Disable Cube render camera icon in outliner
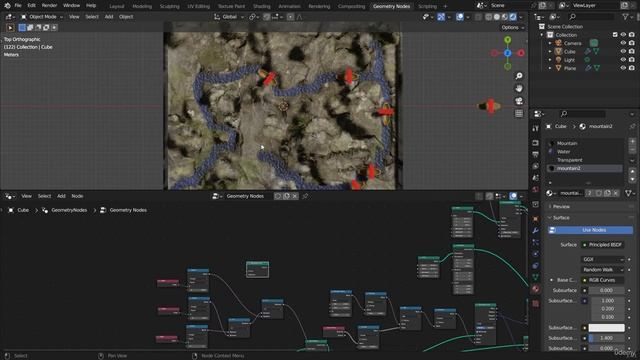The height and width of the screenshot is (360, 640). [632, 51]
